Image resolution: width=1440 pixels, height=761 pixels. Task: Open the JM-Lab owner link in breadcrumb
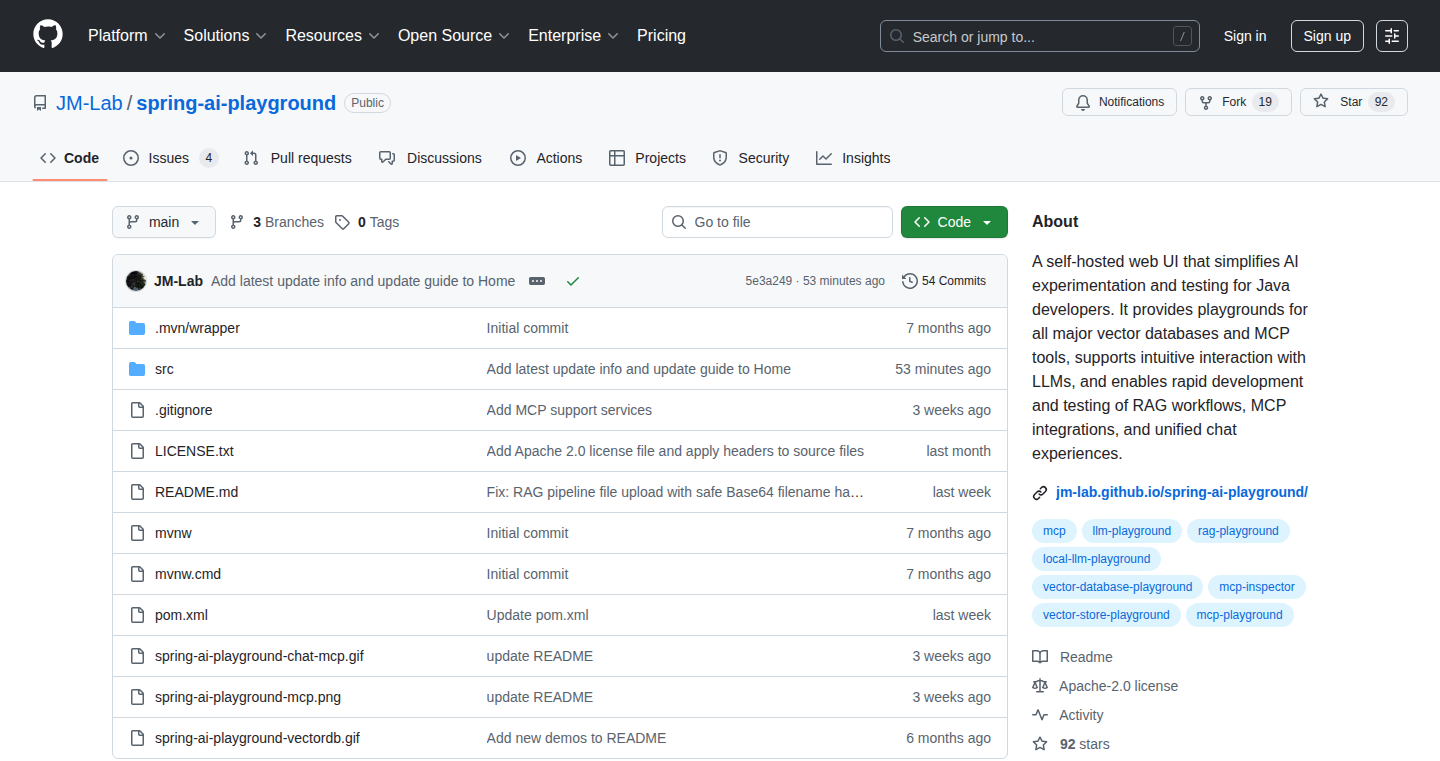[x=89, y=103]
